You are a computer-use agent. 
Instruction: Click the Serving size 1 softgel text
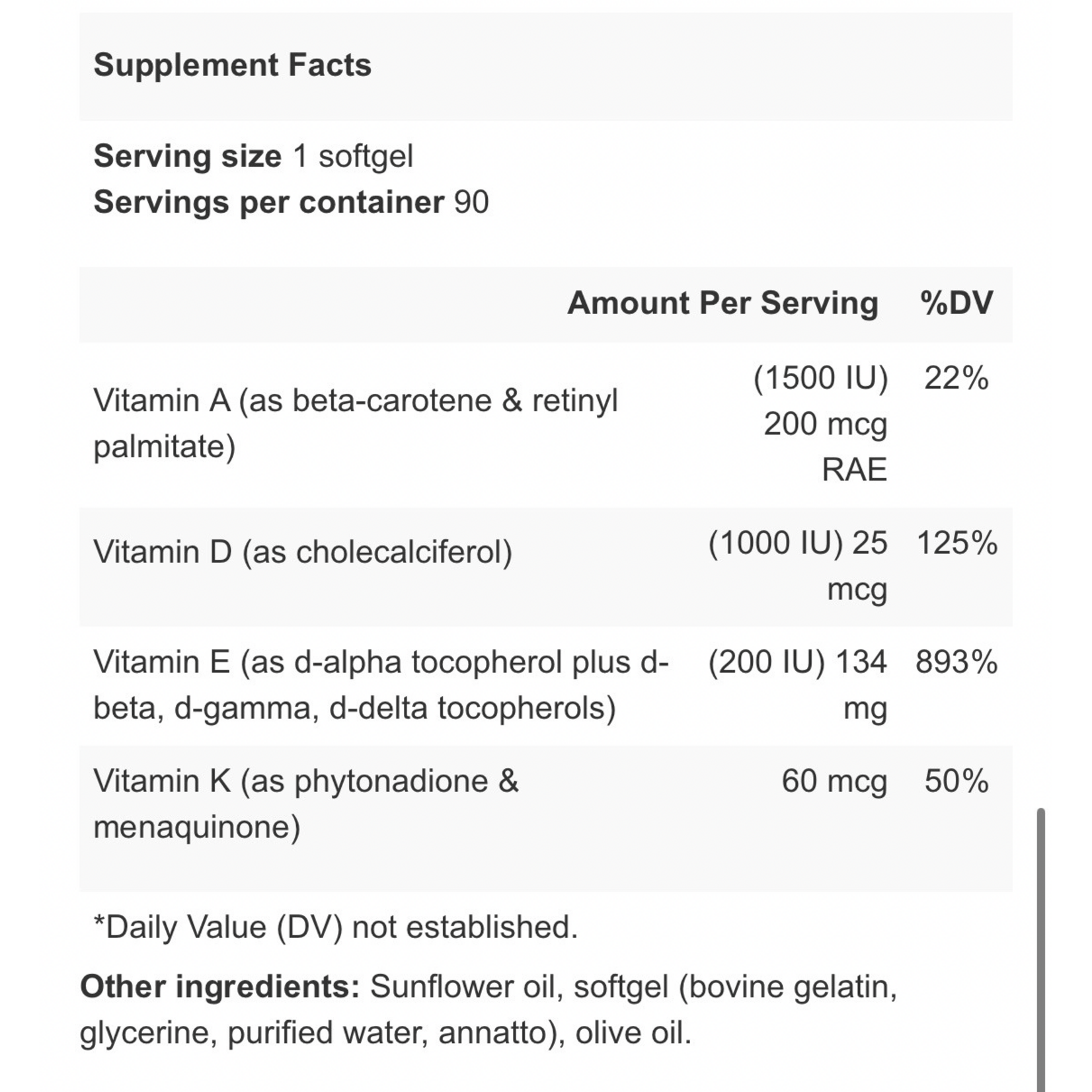click(x=253, y=157)
